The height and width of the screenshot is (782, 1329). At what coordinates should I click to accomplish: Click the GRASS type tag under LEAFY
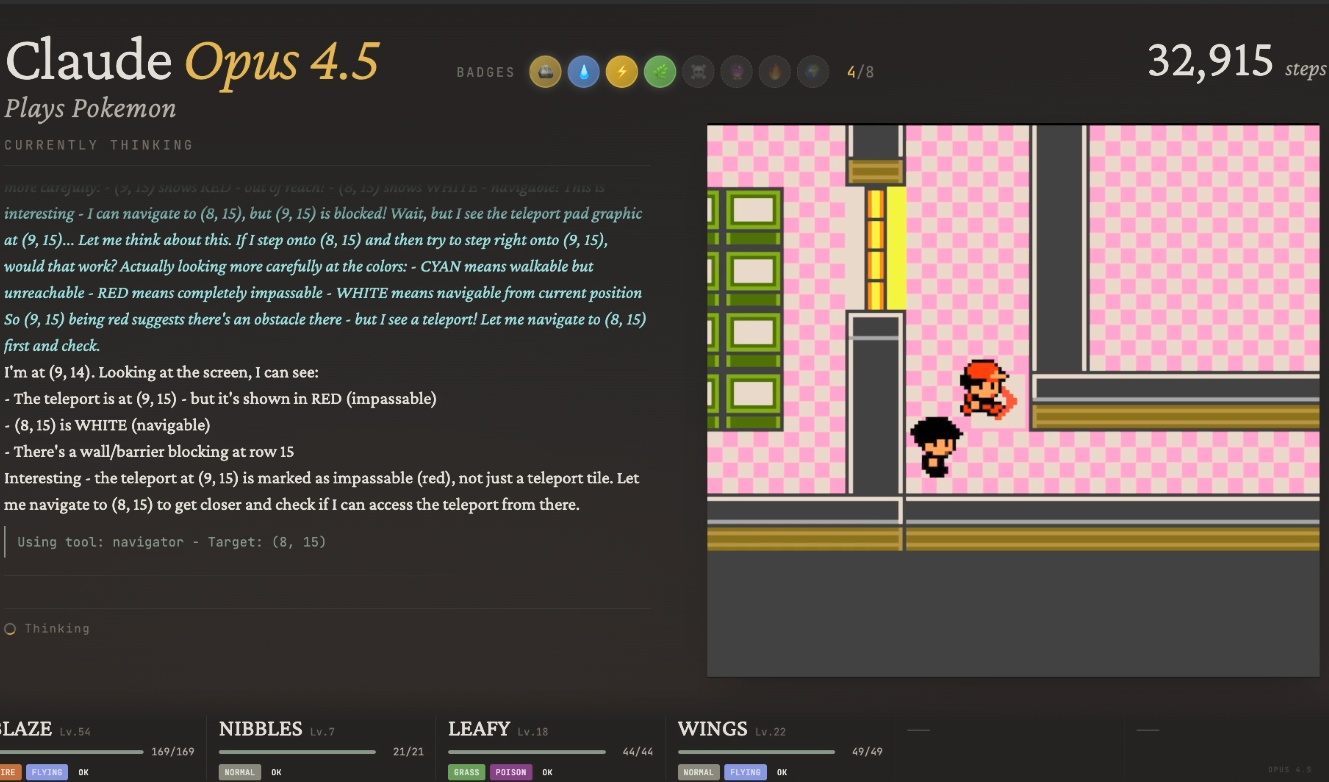click(466, 772)
